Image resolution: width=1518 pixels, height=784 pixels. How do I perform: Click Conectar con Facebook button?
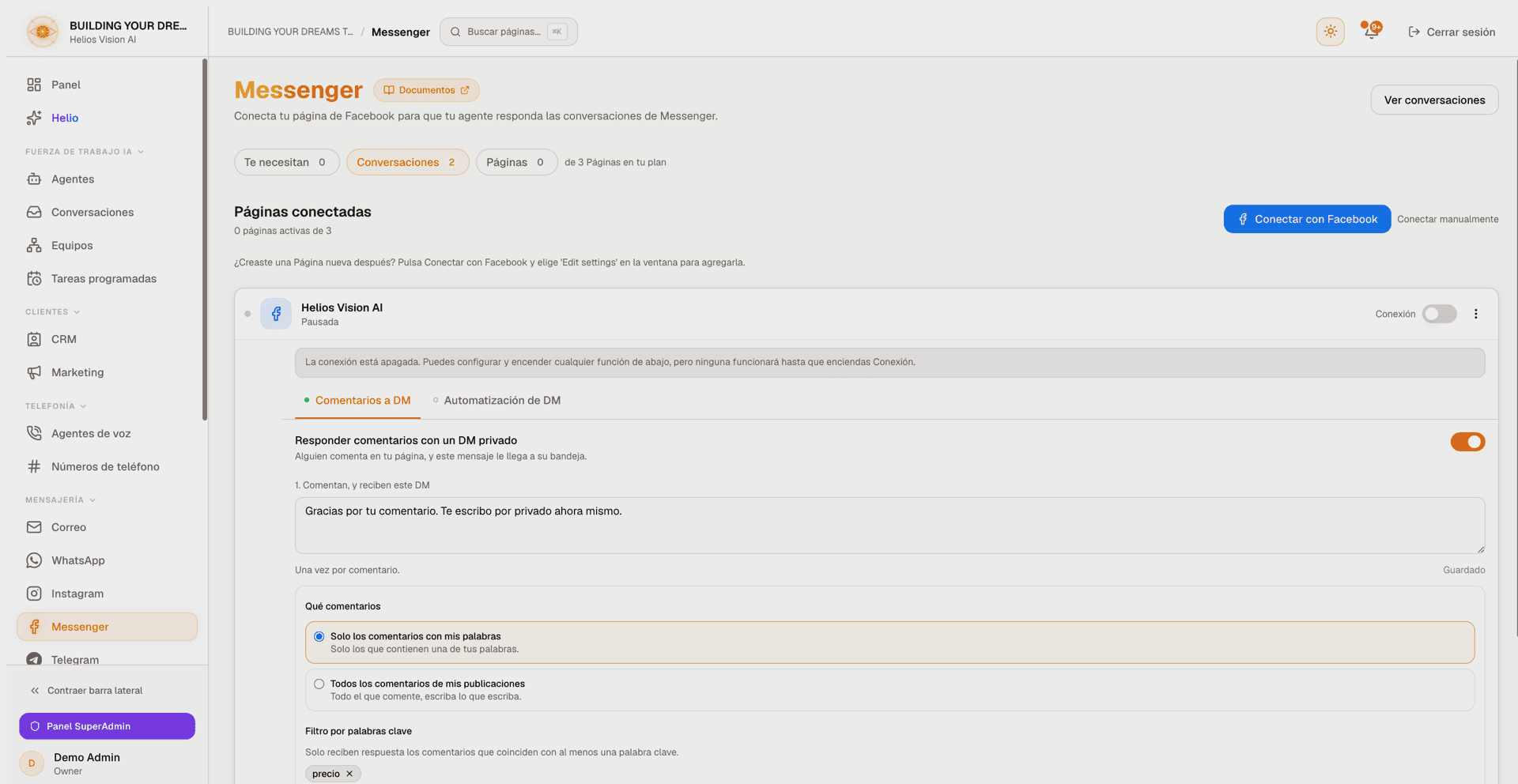1307,219
